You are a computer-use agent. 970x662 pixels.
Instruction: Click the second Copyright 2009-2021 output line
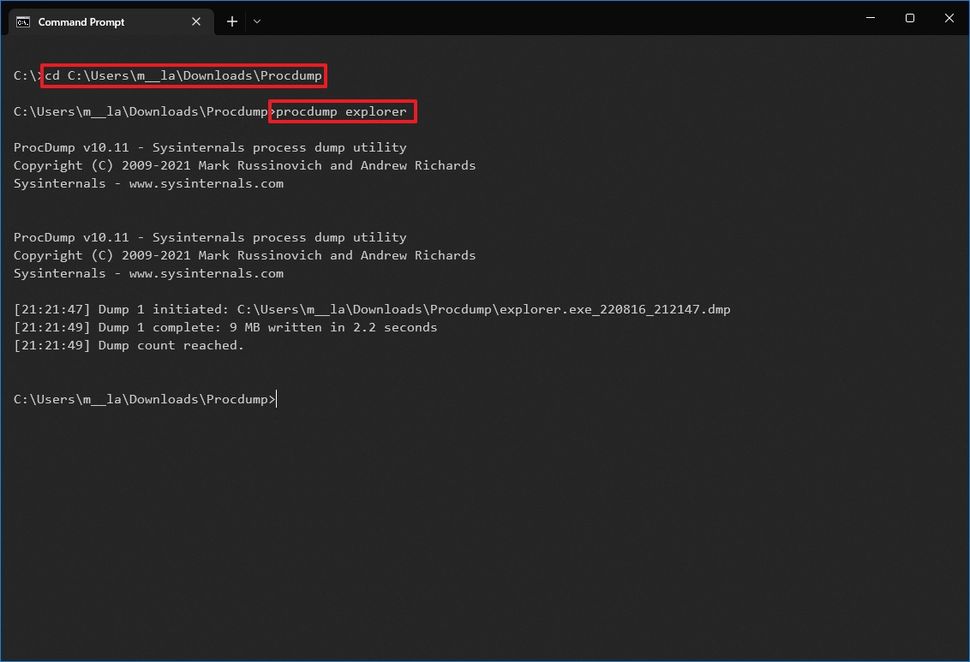point(245,255)
